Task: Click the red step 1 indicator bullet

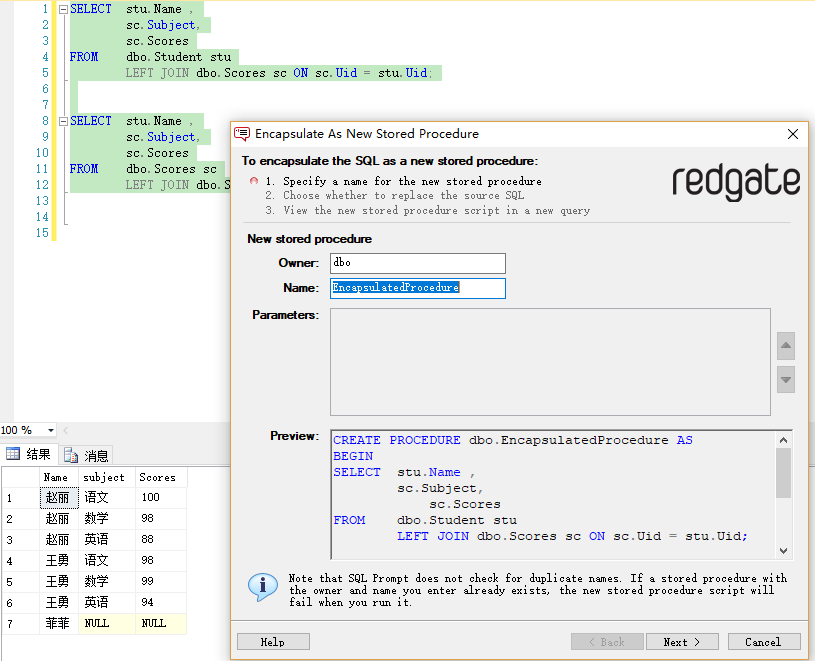Action: click(254, 181)
